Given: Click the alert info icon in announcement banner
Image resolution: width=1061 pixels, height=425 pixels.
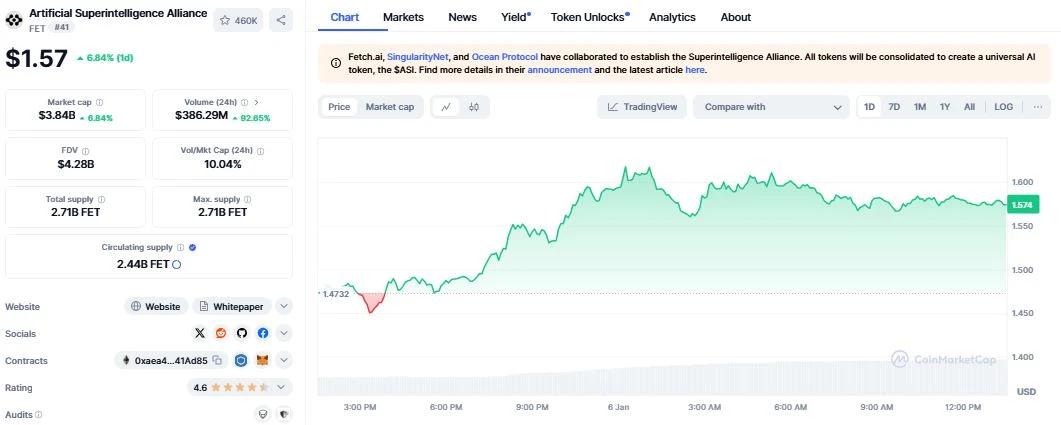Looking at the screenshot, I should pyautogui.click(x=336, y=63).
